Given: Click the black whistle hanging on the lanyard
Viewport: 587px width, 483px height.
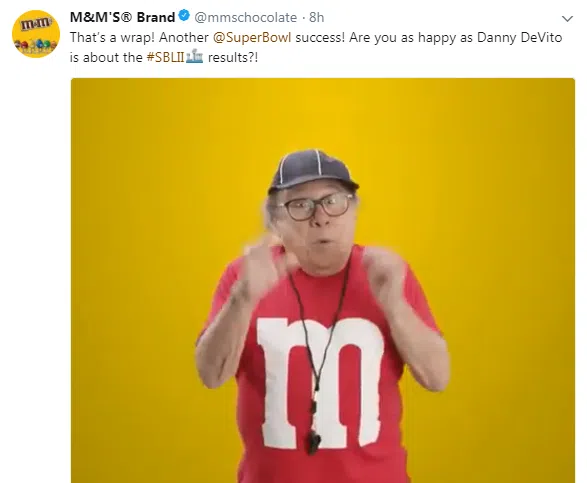Looking at the screenshot, I should (314, 443).
